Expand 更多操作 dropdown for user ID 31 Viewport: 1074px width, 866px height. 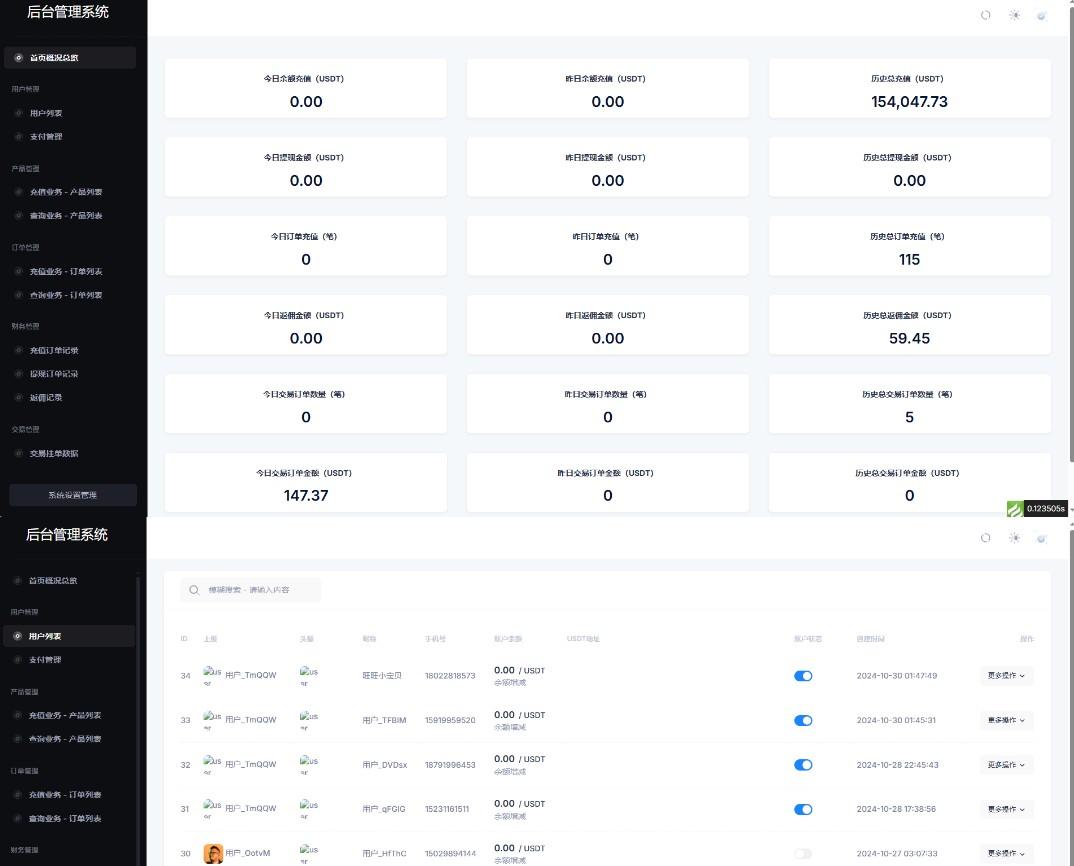pyautogui.click(x=1006, y=809)
